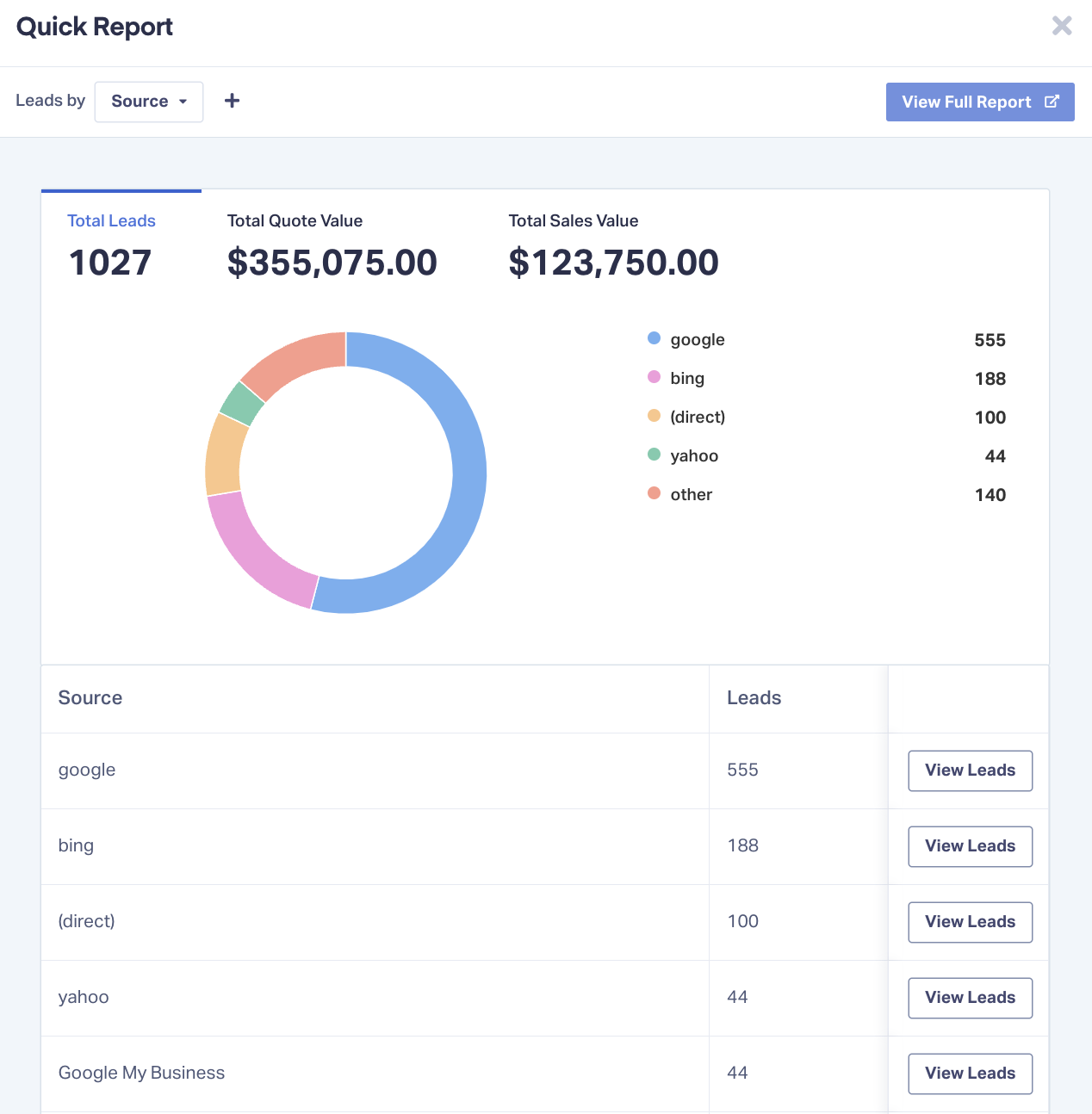Click the bing legend label
1092x1114 pixels.
click(x=687, y=379)
